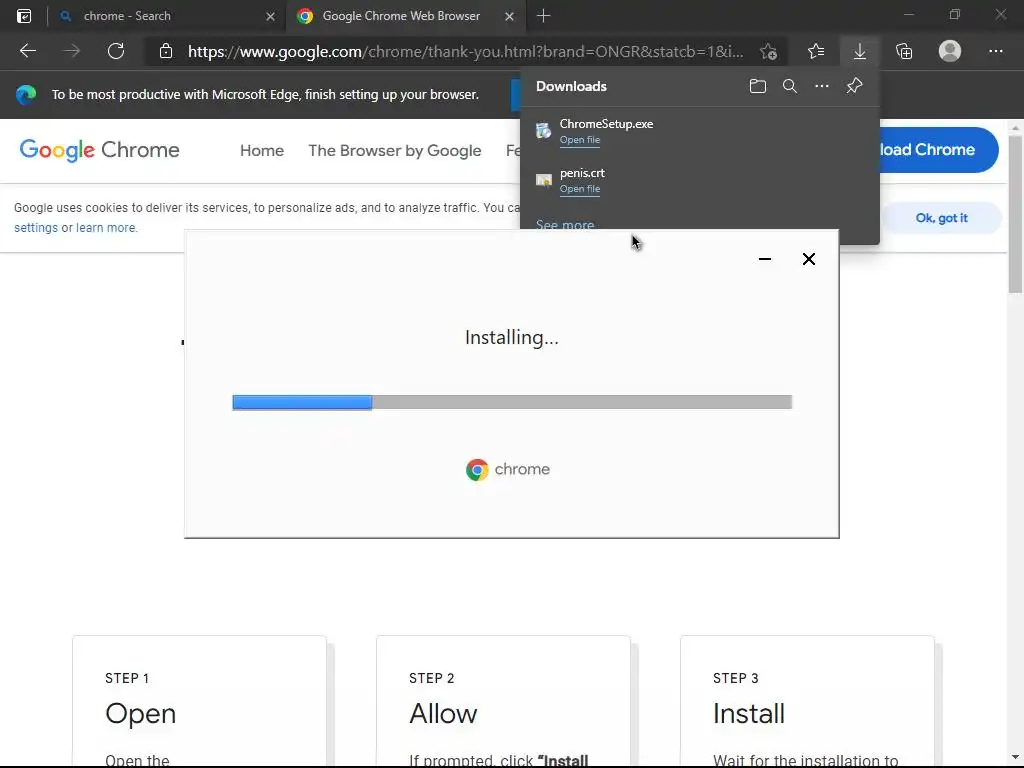Click the Downloads panel title
Viewport: 1024px width, 768px height.
571,86
